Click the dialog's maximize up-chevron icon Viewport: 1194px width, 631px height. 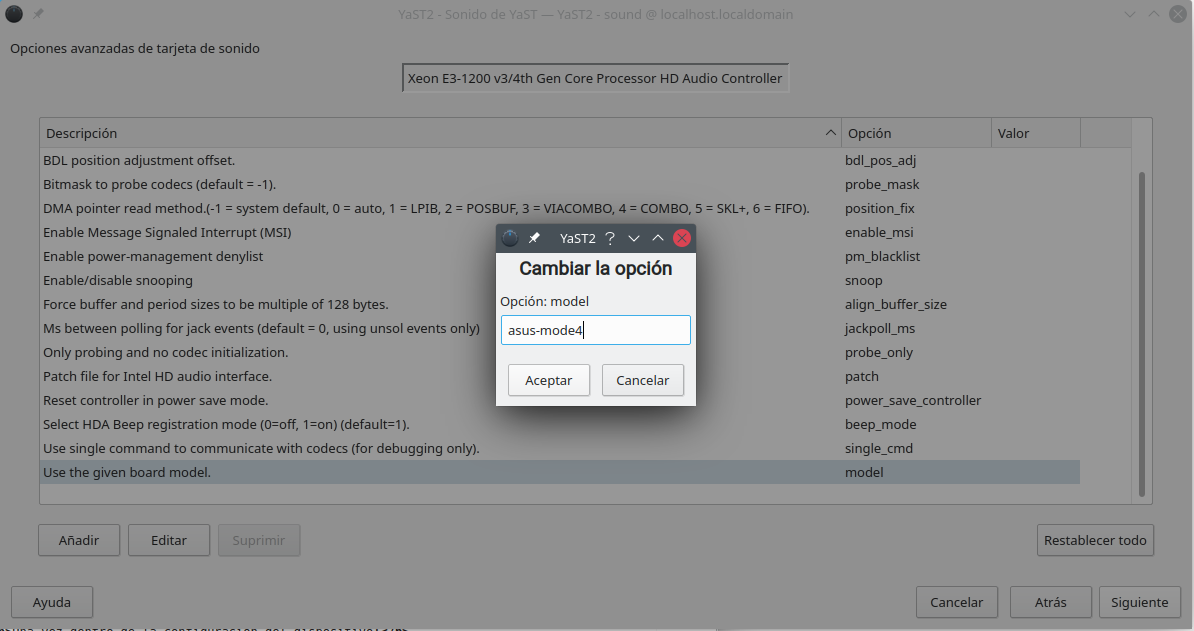[658, 238]
